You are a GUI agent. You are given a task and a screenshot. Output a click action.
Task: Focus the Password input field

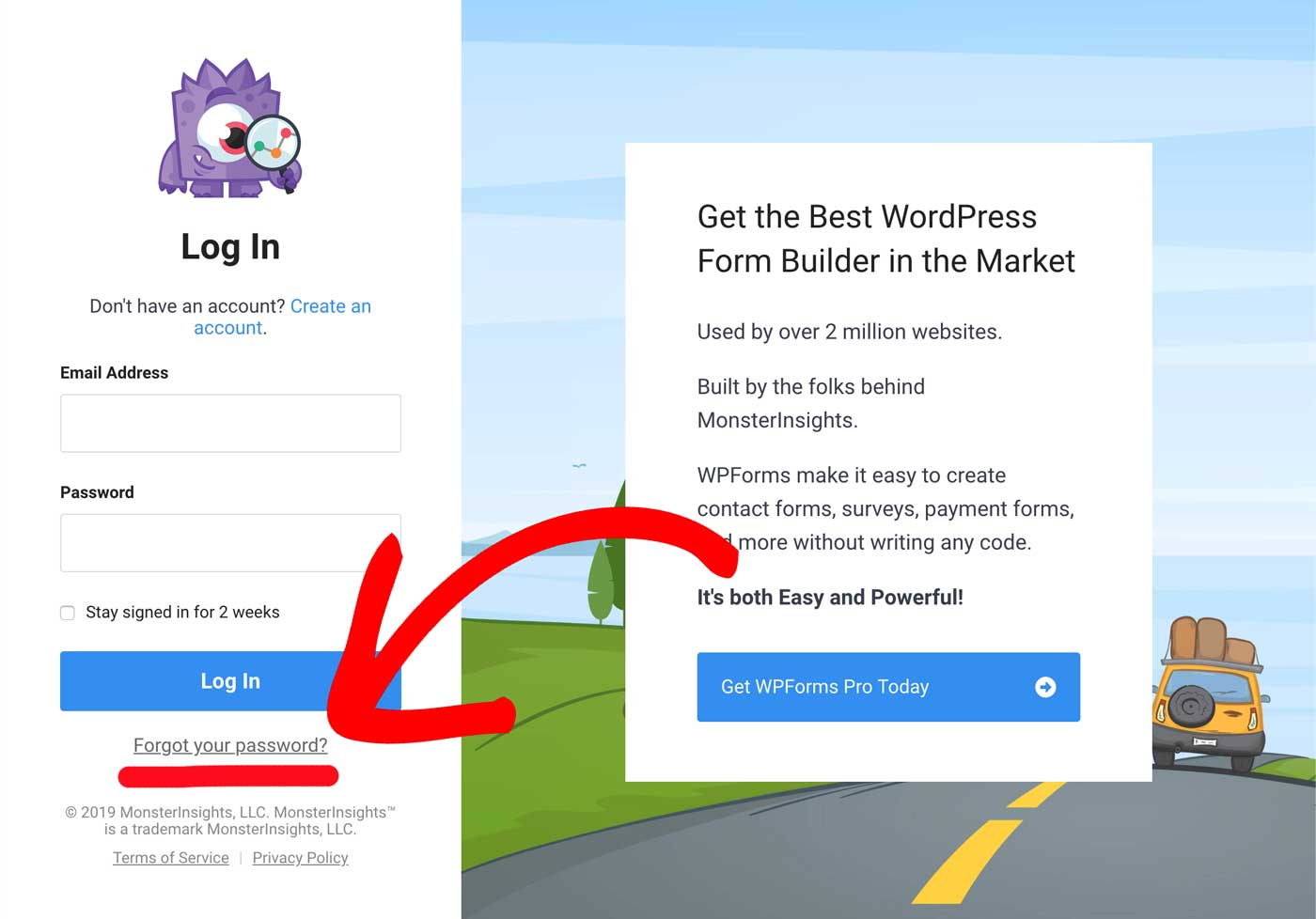tap(230, 542)
